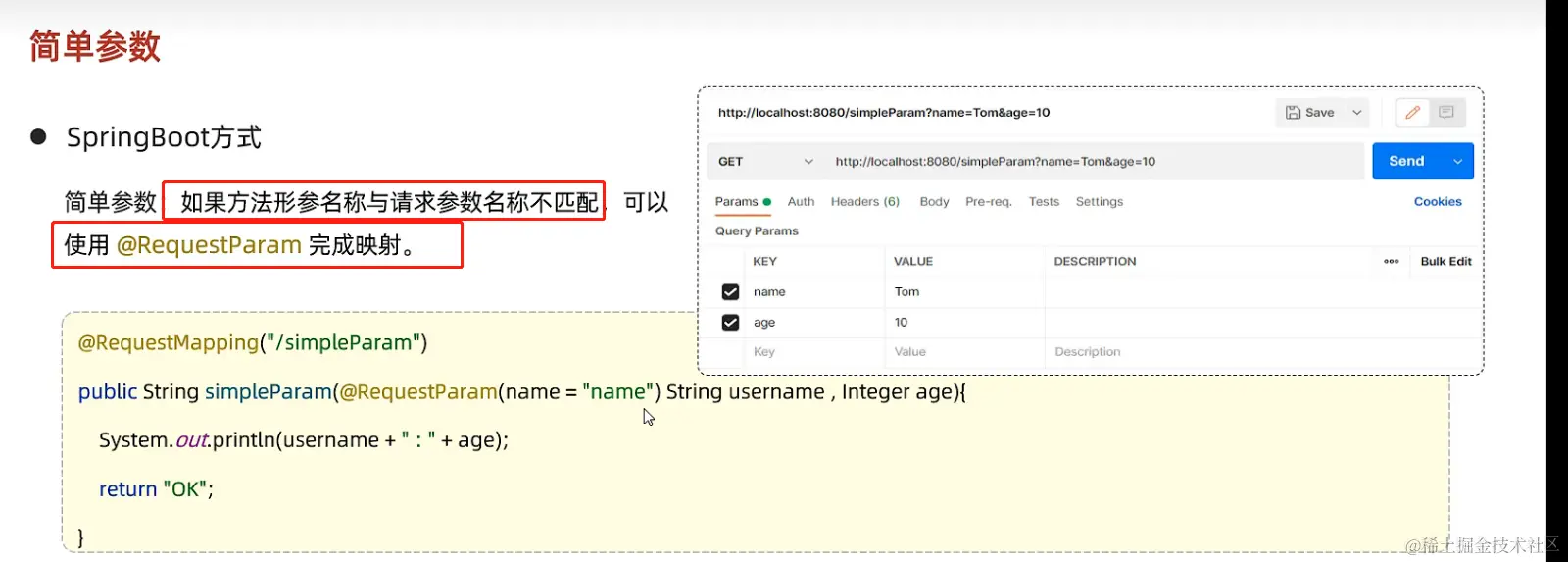This screenshot has width=1568, height=562.
Task: Click the comment icon beside the pencil
Action: (x=1446, y=113)
